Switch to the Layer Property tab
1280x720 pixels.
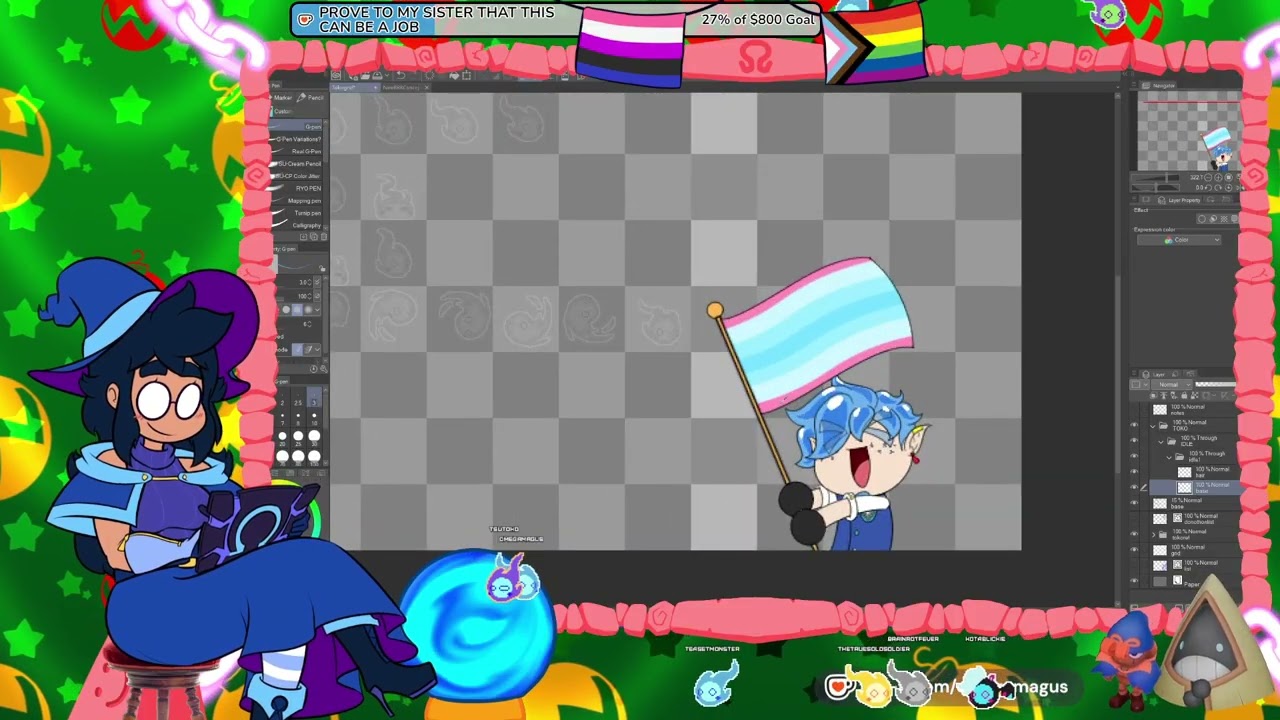tap(1180, 200)
